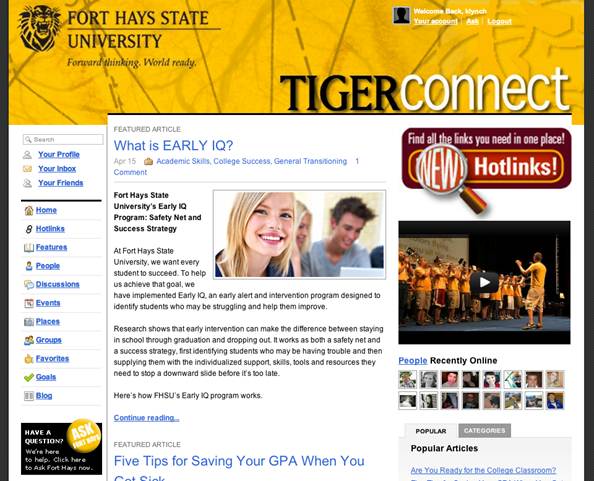This screenshot has height=481, width=594.
Task: Switch to the Popular tab
Action: [x=431, y=431]
